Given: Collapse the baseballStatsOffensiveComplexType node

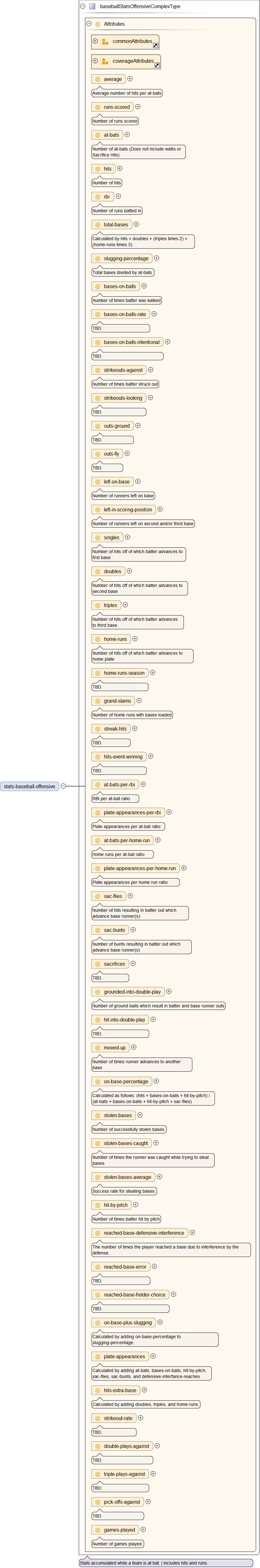Looking at the screenshot, I should pyautogui.click(x=83, y=6).
